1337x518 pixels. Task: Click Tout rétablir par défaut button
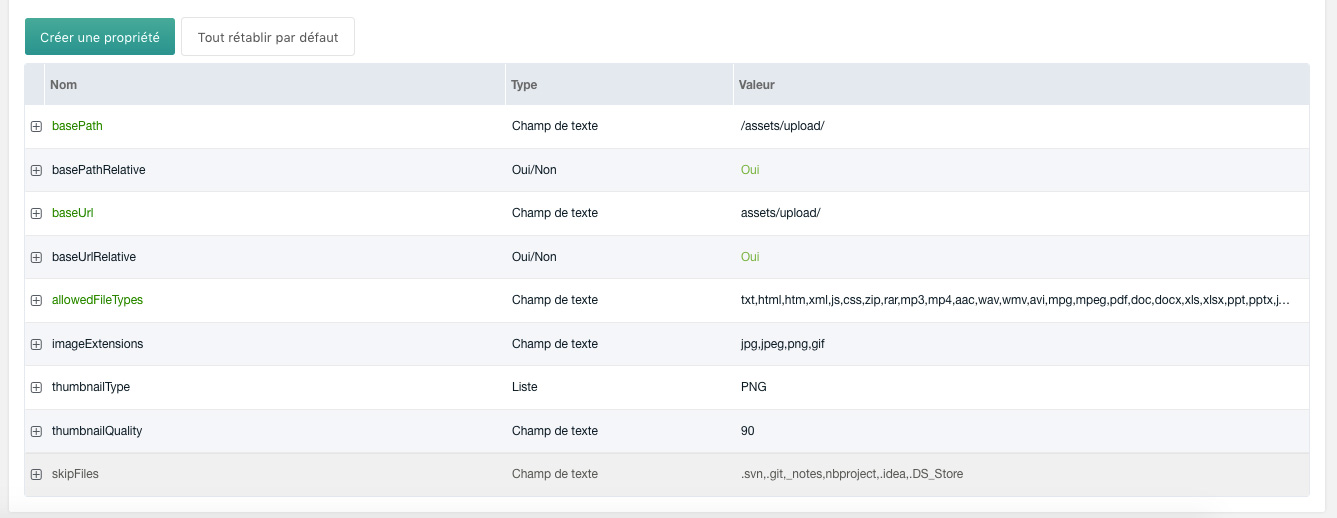point(268,37)
